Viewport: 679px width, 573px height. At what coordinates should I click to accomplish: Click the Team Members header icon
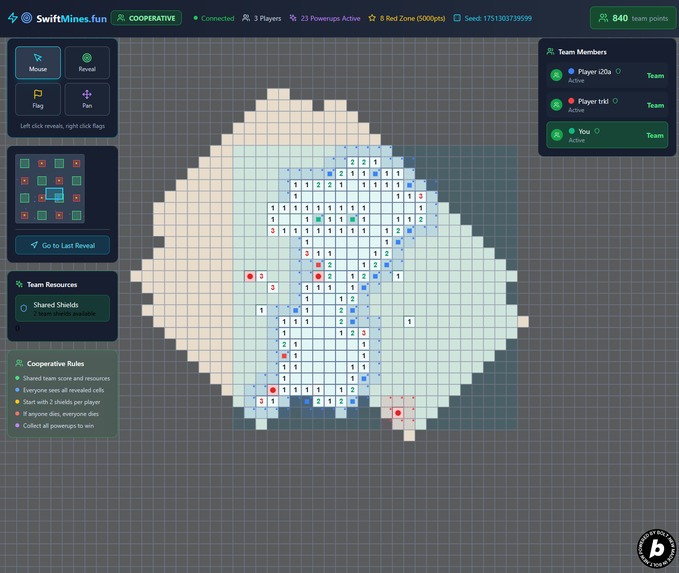pos(550,52)
